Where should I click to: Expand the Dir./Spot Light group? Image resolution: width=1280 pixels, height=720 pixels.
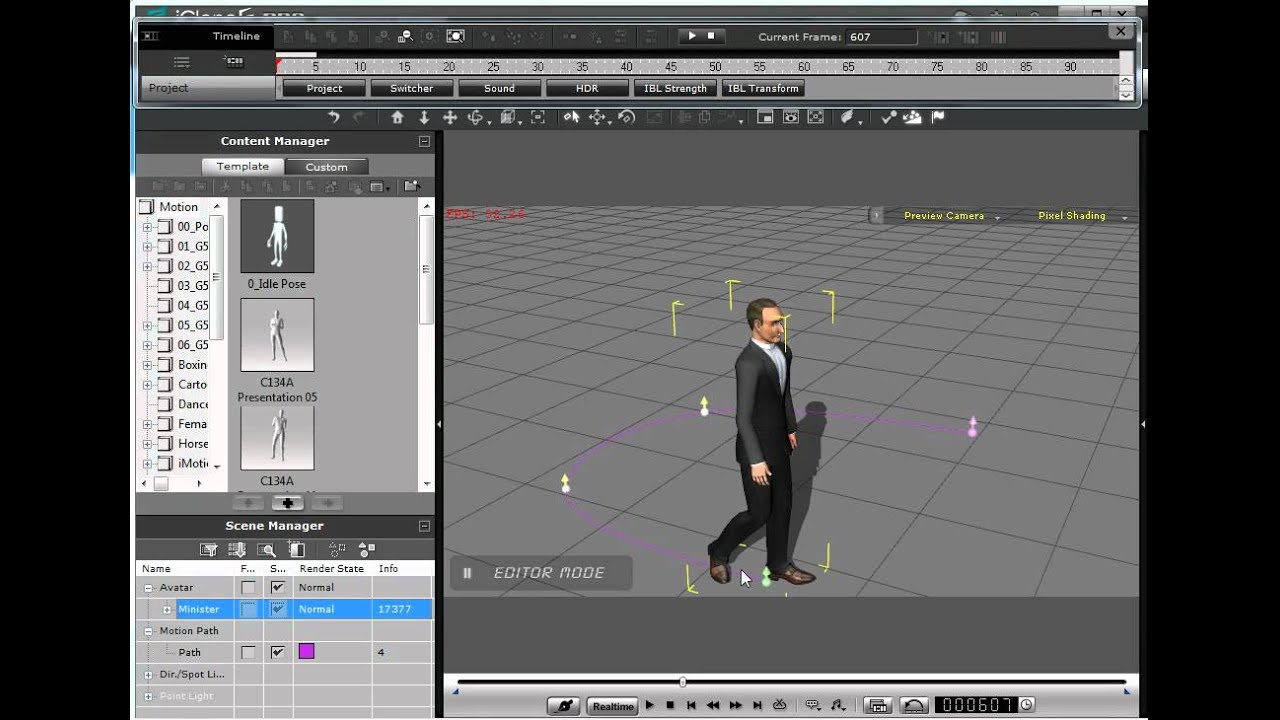click(148, 674)
